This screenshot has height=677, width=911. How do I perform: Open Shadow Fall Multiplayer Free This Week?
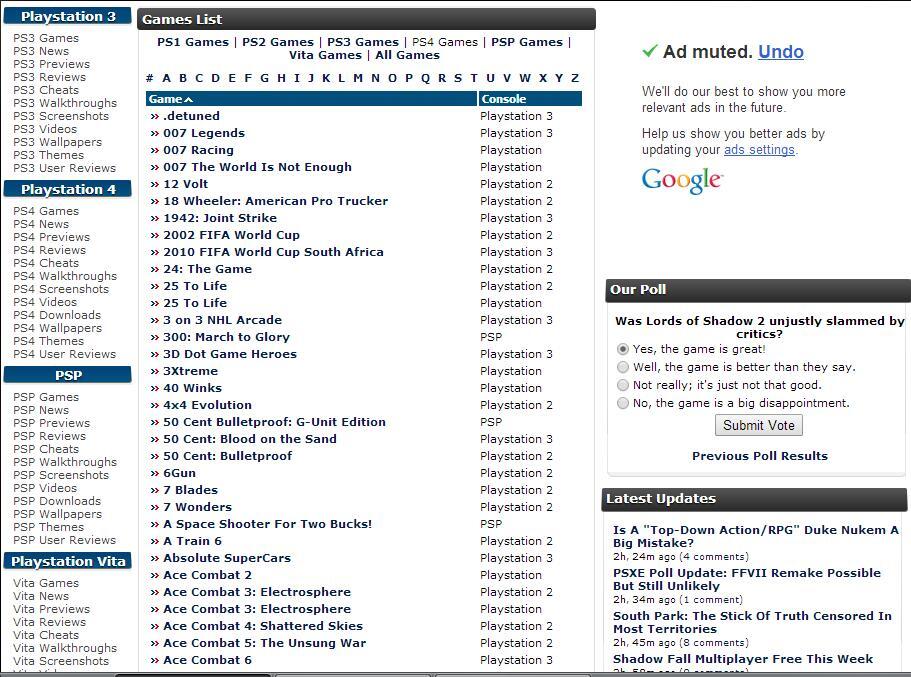pos(743,659)
